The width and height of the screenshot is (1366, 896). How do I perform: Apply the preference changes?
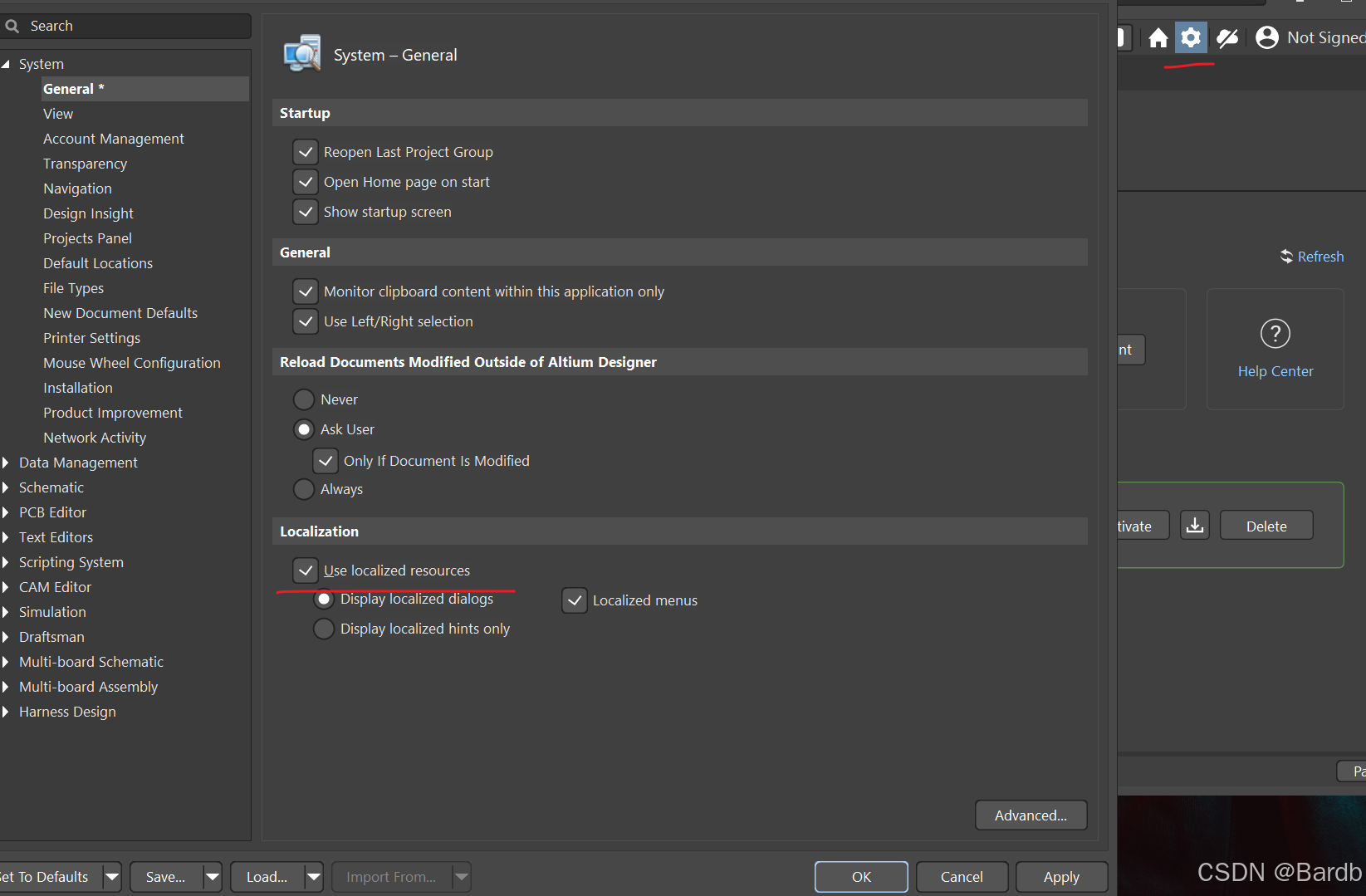tap(1061, 877)
